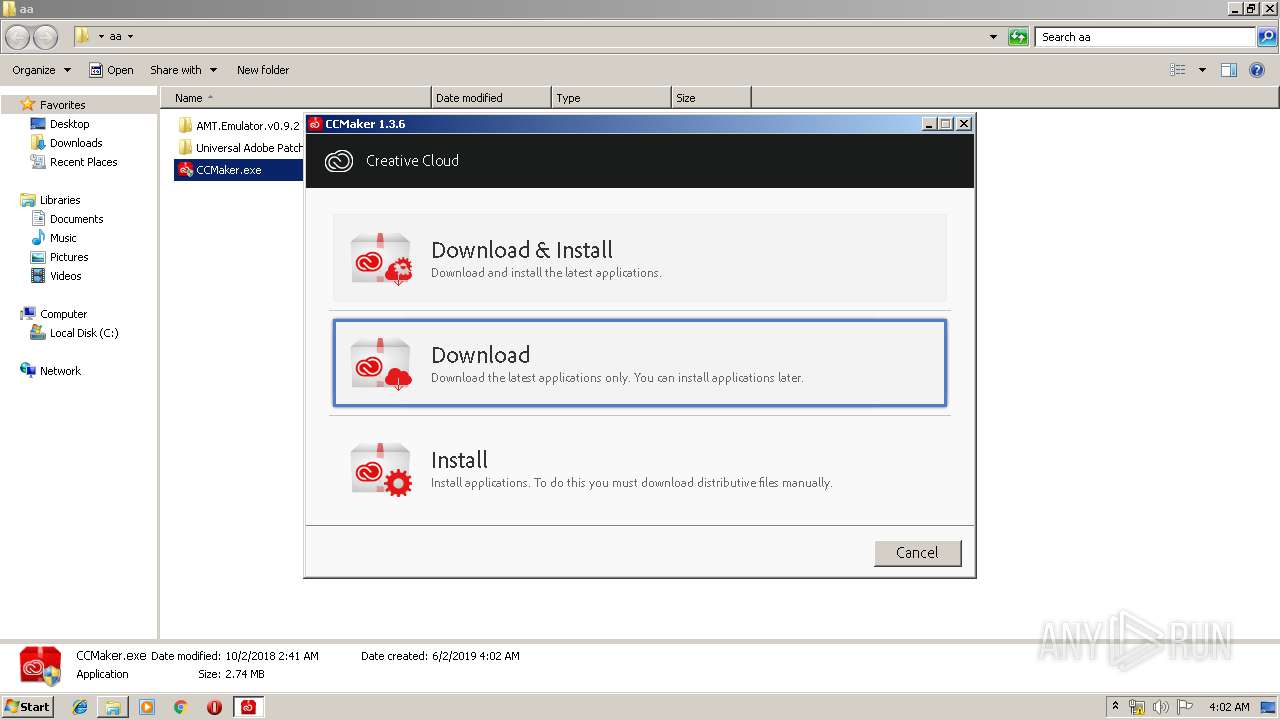Screen dimensions: 1280x720
Task: Refresh the aa folder view
Action: pos(1018,37)
